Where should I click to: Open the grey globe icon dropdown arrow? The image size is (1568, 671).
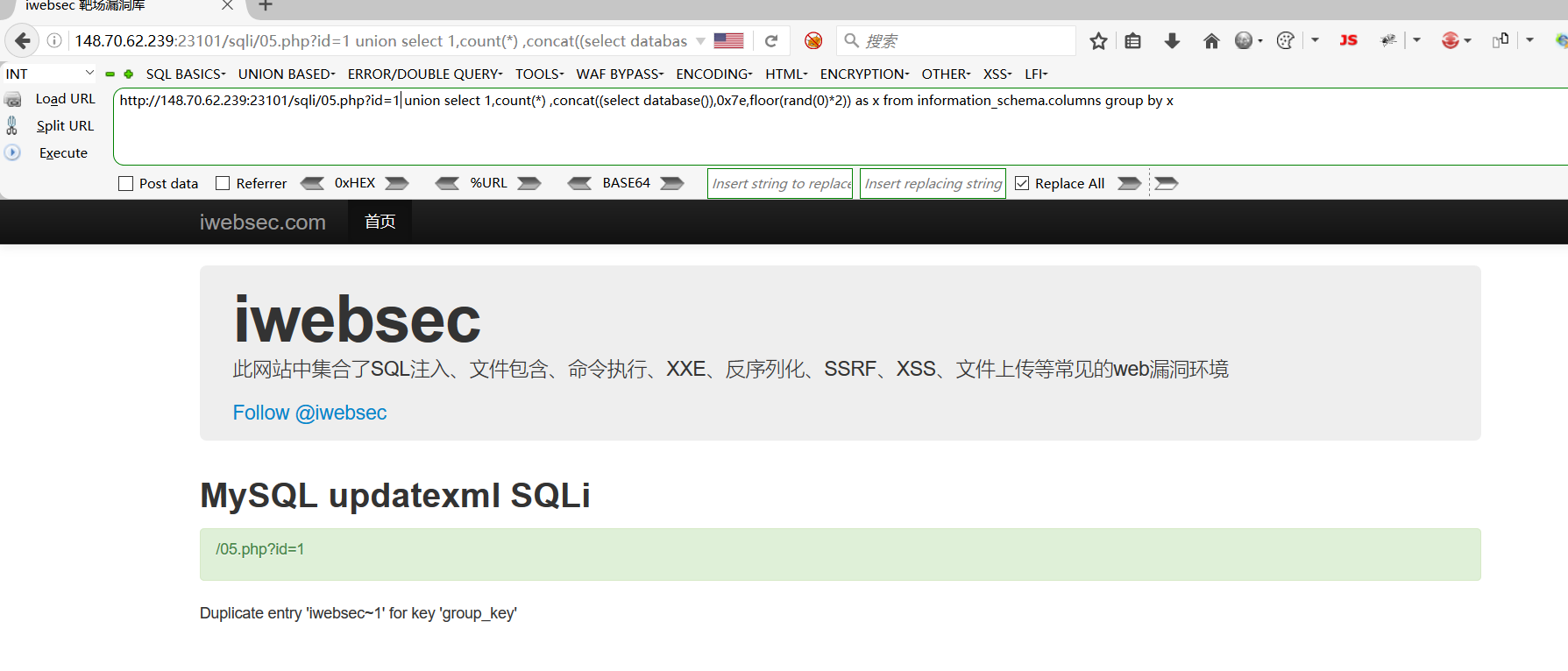tap(1260, 40)
